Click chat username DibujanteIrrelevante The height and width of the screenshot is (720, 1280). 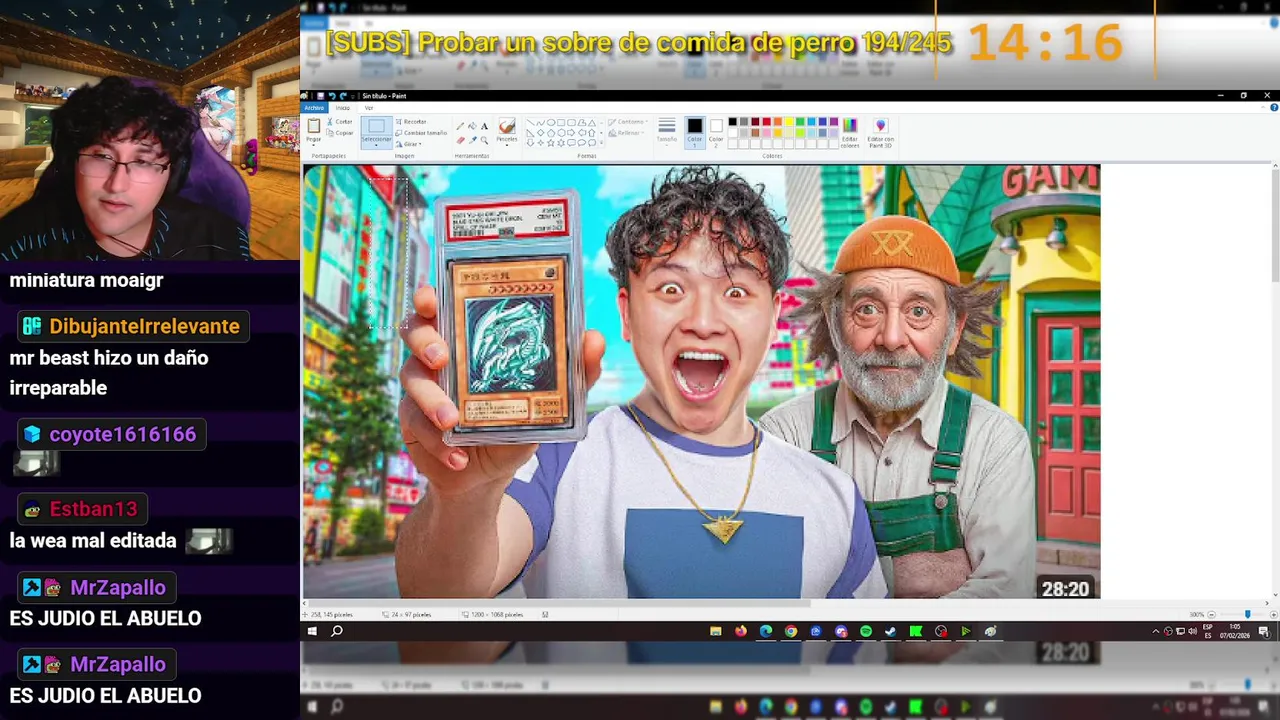[144, 326]
